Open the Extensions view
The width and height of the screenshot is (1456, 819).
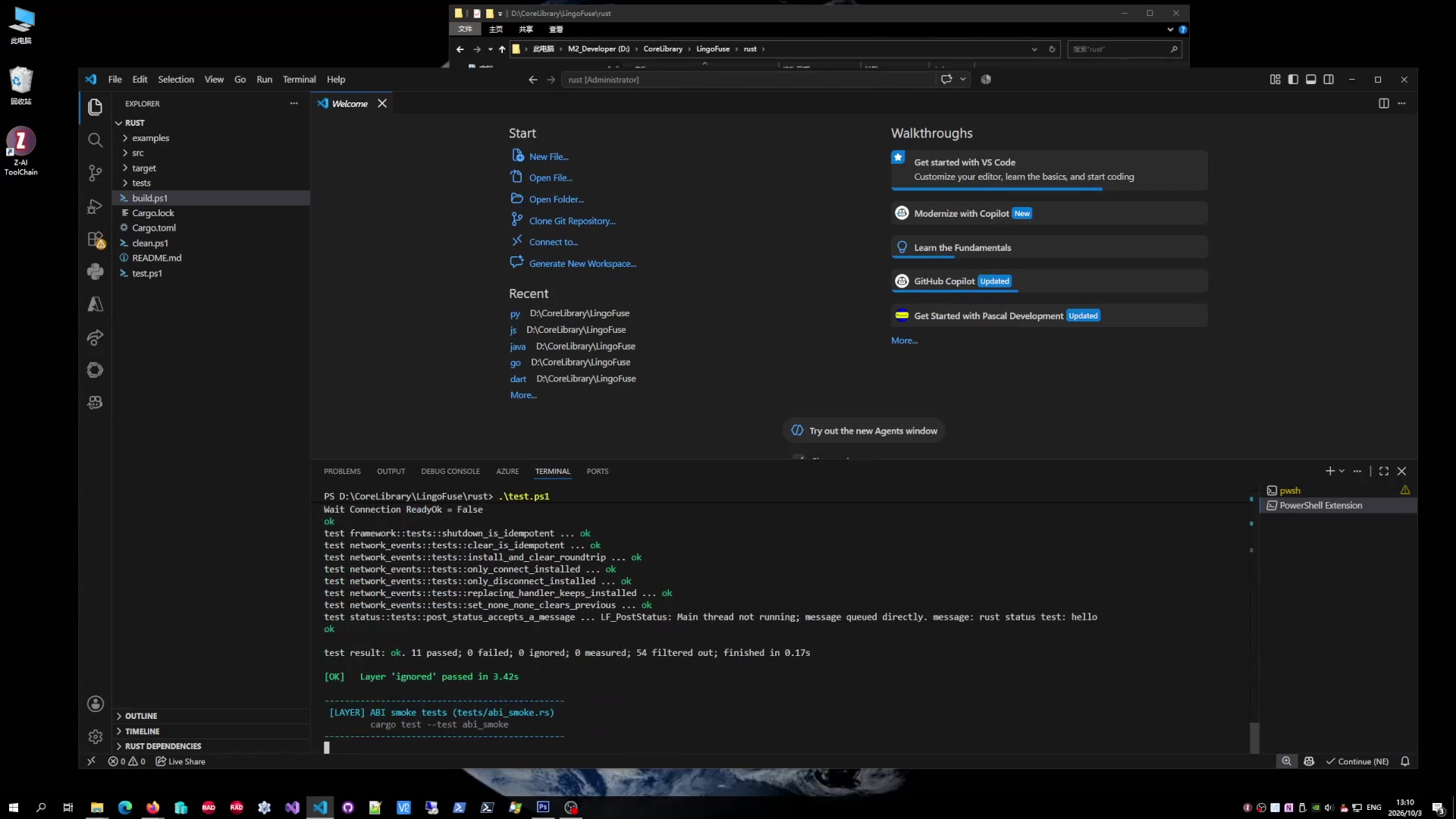pos(95,240)
